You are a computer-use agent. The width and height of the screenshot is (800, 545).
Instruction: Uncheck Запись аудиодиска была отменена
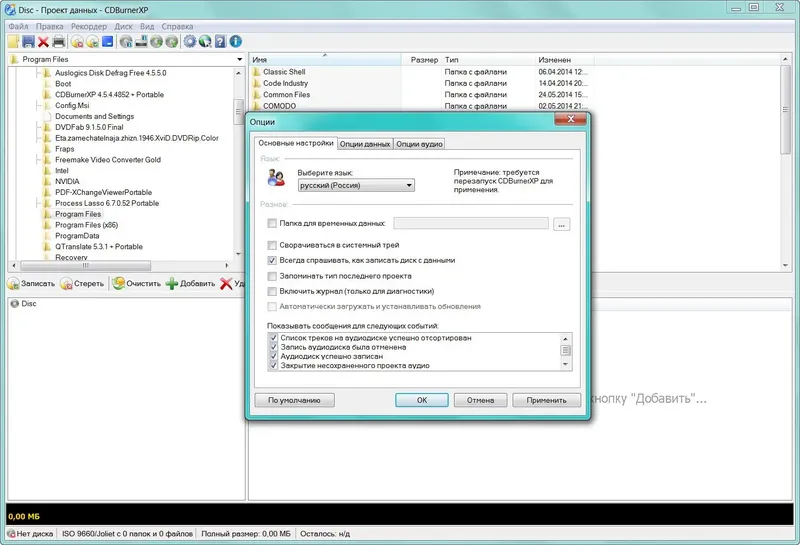[x=273, y=347]
